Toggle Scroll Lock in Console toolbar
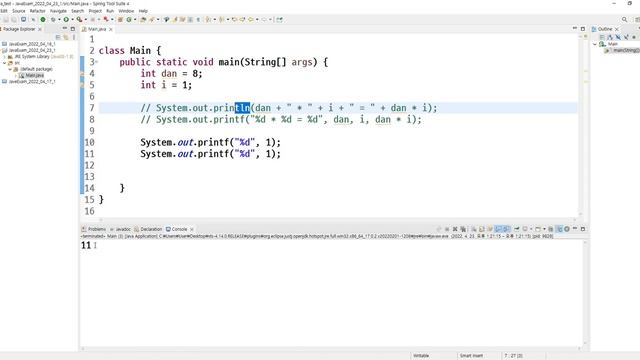This screenshot has height=360, width=640. coord(481,229)
